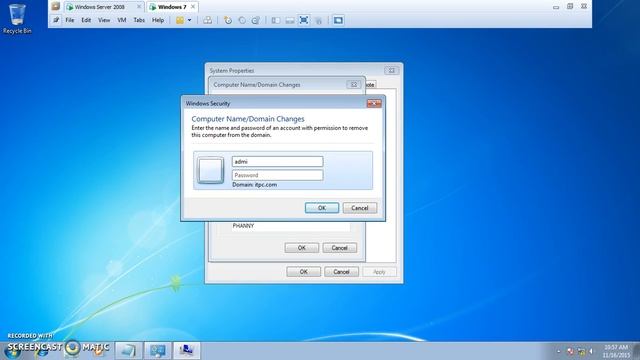This screenshot has width=640, height=360.
Task: Click the console view icon
Action: tap(338, 20)
